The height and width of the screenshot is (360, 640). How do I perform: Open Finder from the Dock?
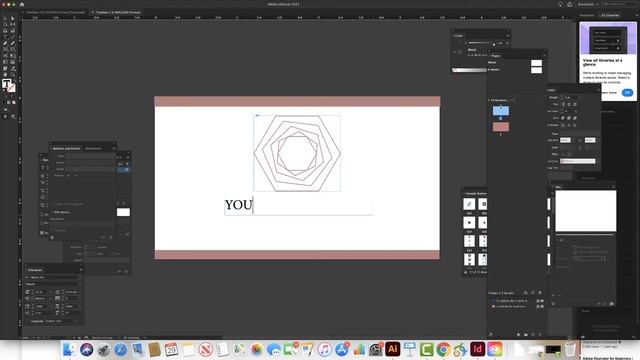tap(69, 349)
